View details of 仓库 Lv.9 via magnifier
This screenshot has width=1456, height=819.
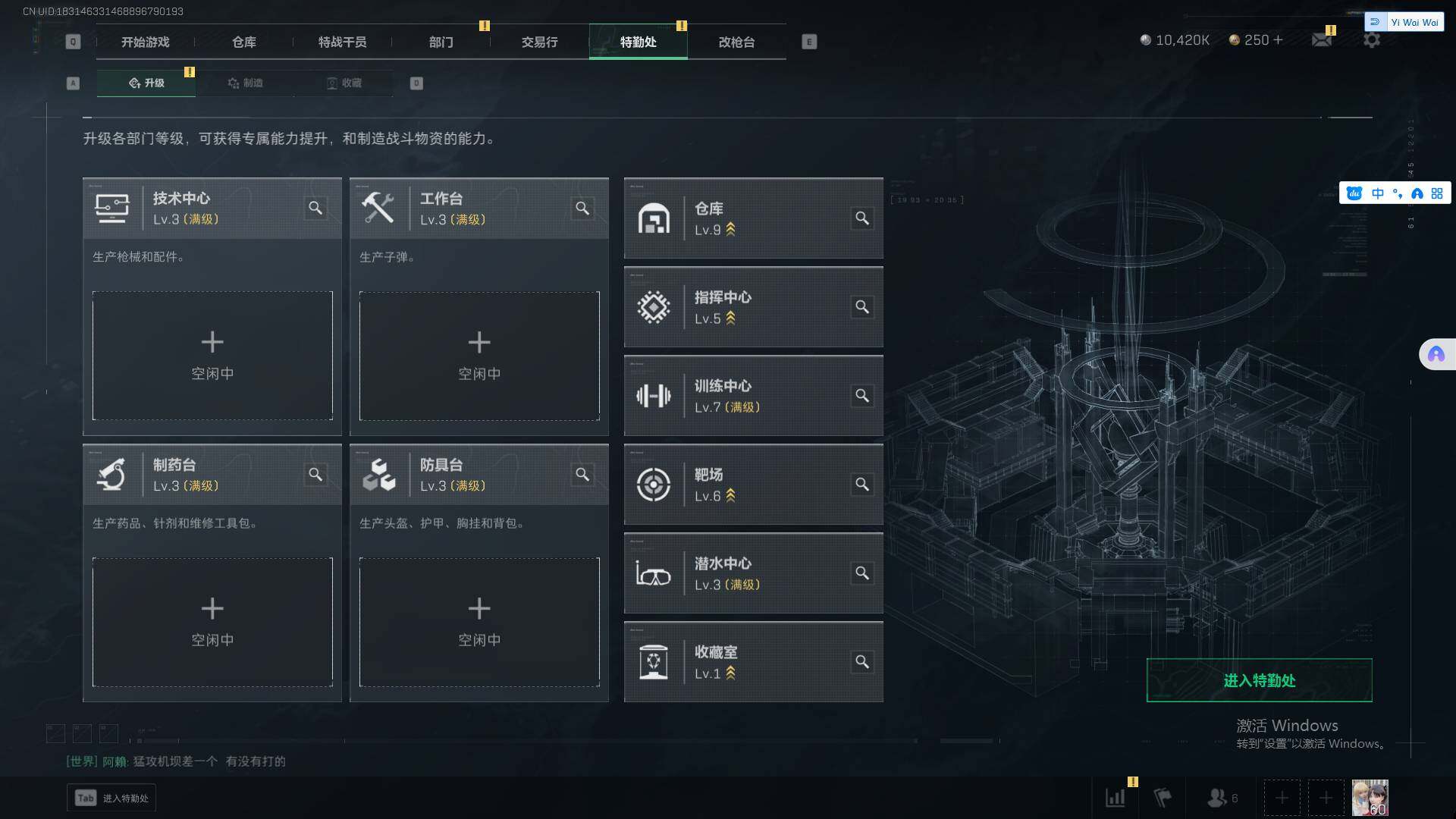pos(862,218)
